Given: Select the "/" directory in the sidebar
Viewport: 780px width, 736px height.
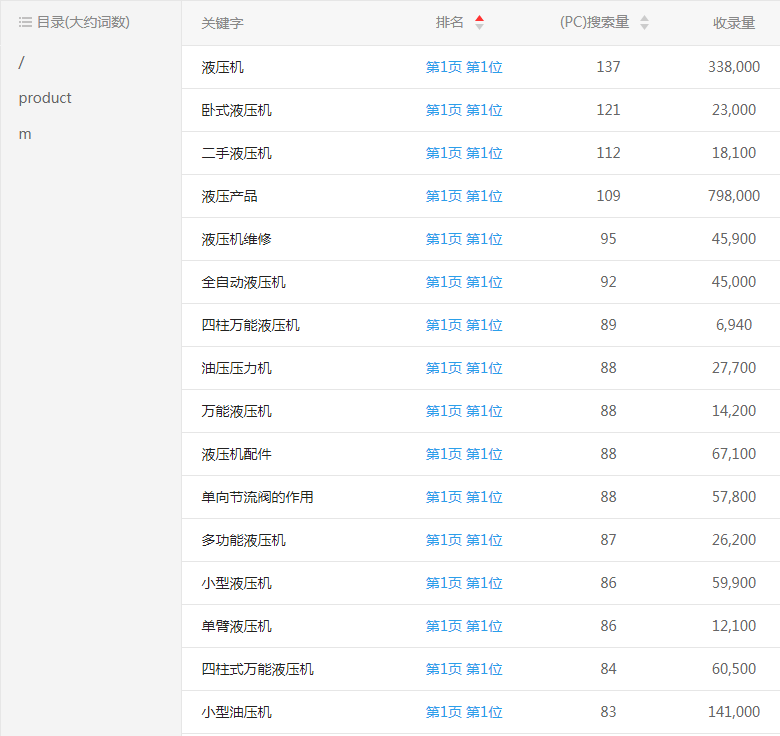Looking at the screenshot, I should pyautogui.click(x=22, y=62).
